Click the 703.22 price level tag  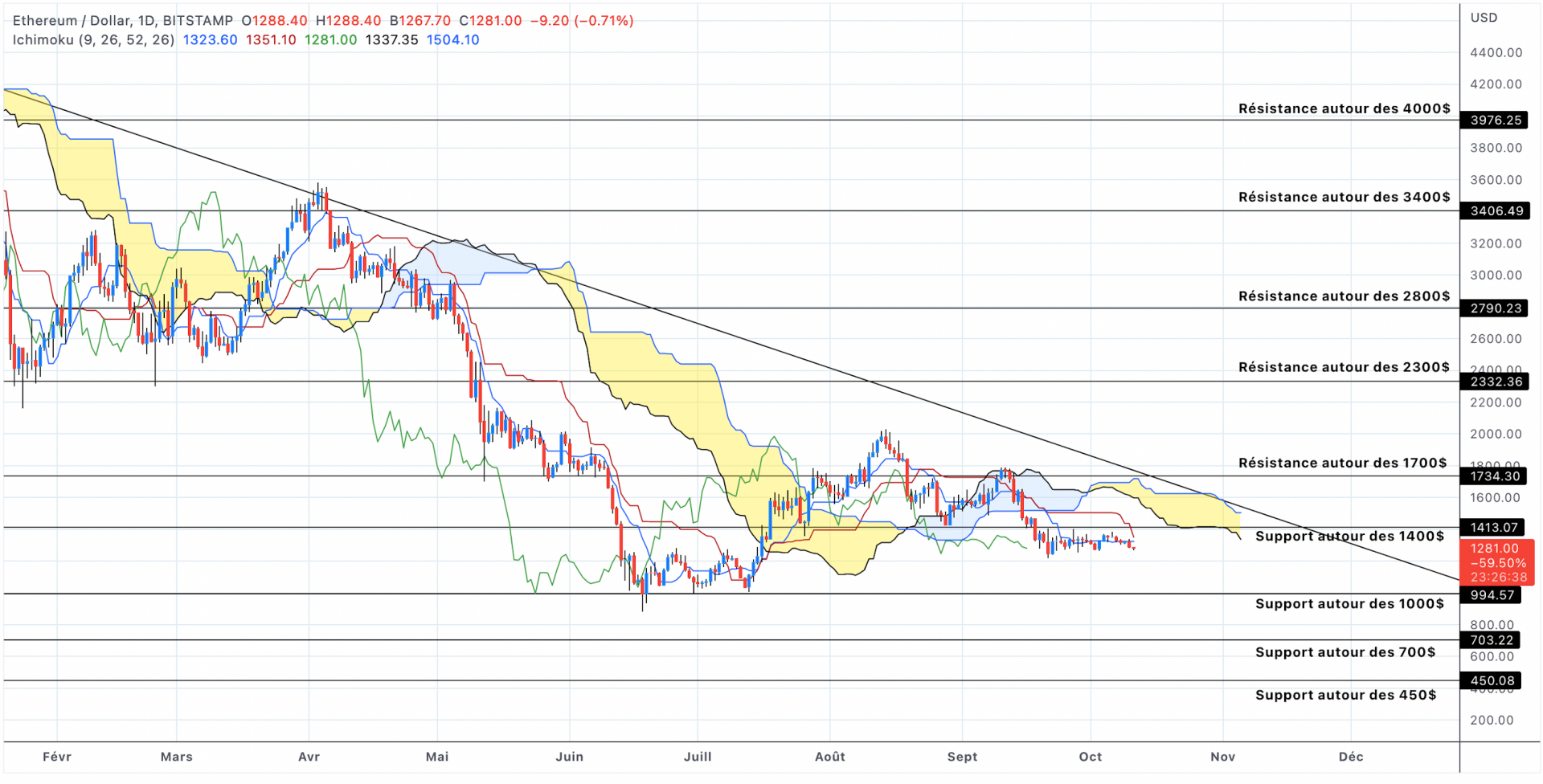1491,640
